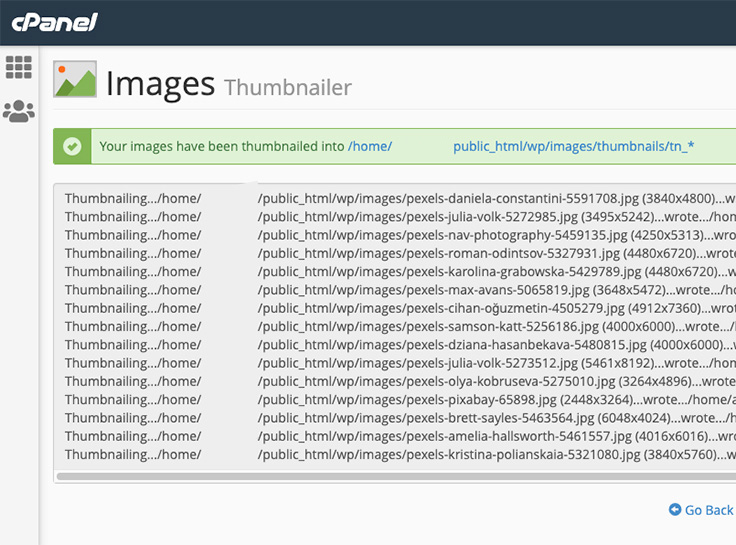
Task: Open the Home grid icon in sidebar
Action: click(19, 67)
